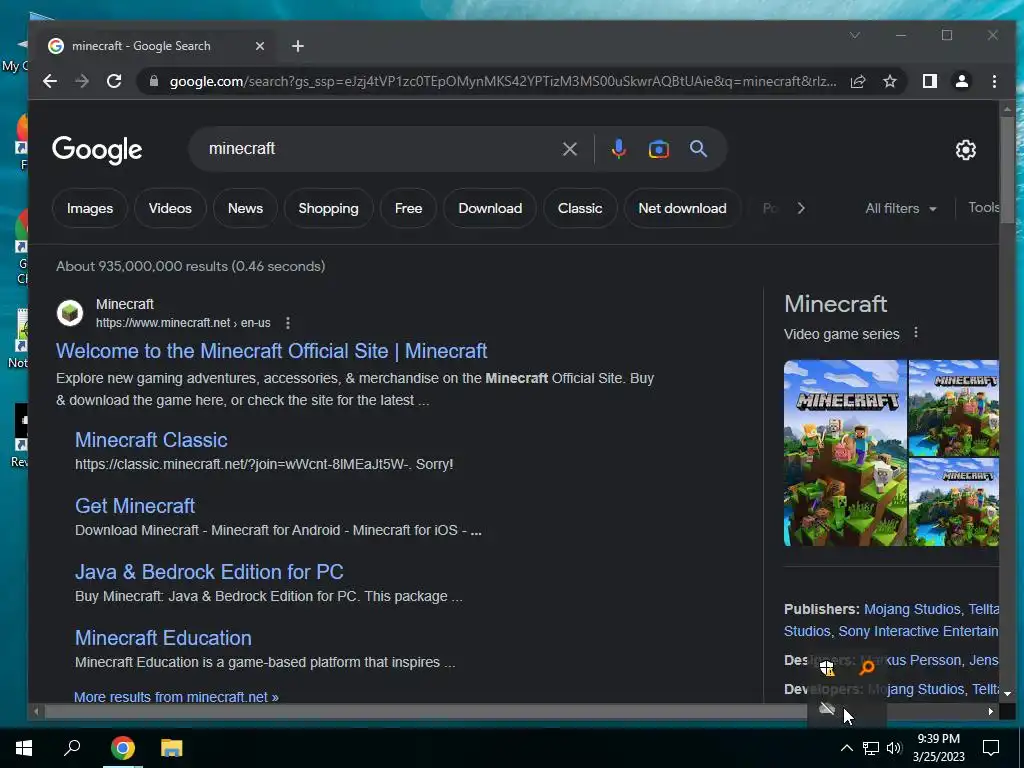Open the Minecraft Education link

(x=163, y=637)
